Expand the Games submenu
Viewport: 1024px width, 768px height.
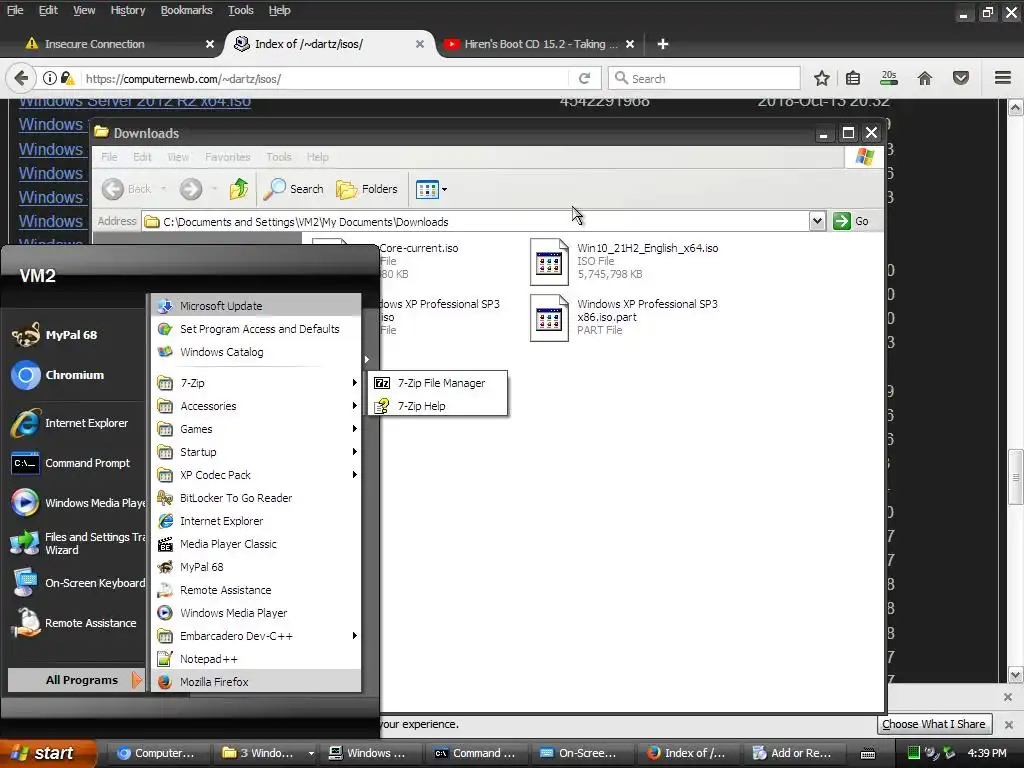tap(256, 429)
